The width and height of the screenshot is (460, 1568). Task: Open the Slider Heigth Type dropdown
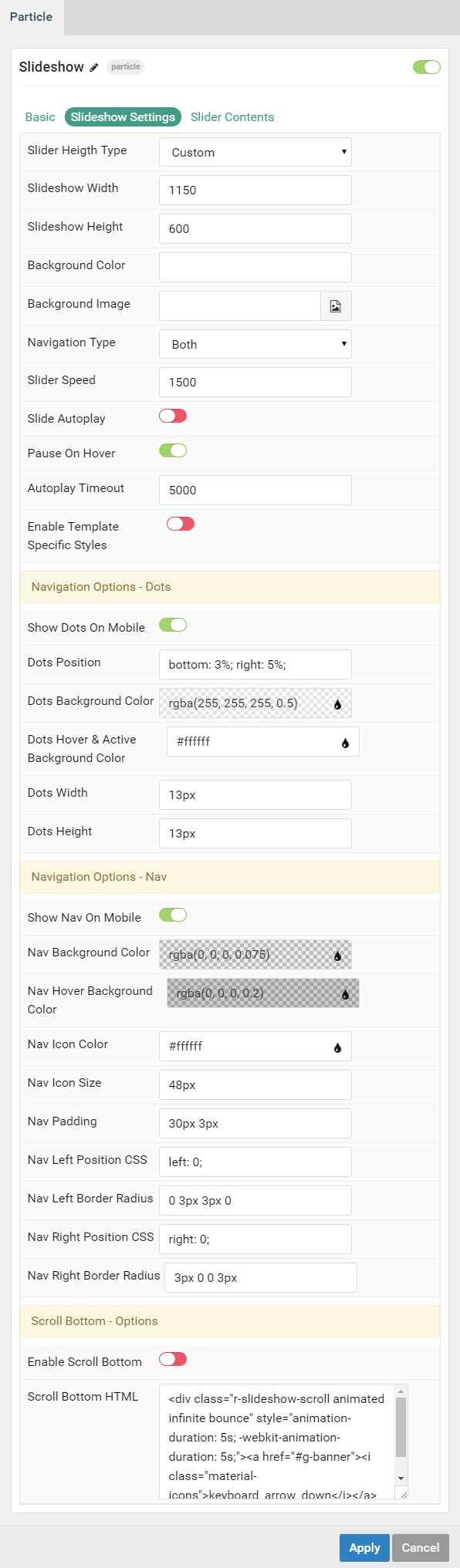pyautogui.click(x=255, y=152)
